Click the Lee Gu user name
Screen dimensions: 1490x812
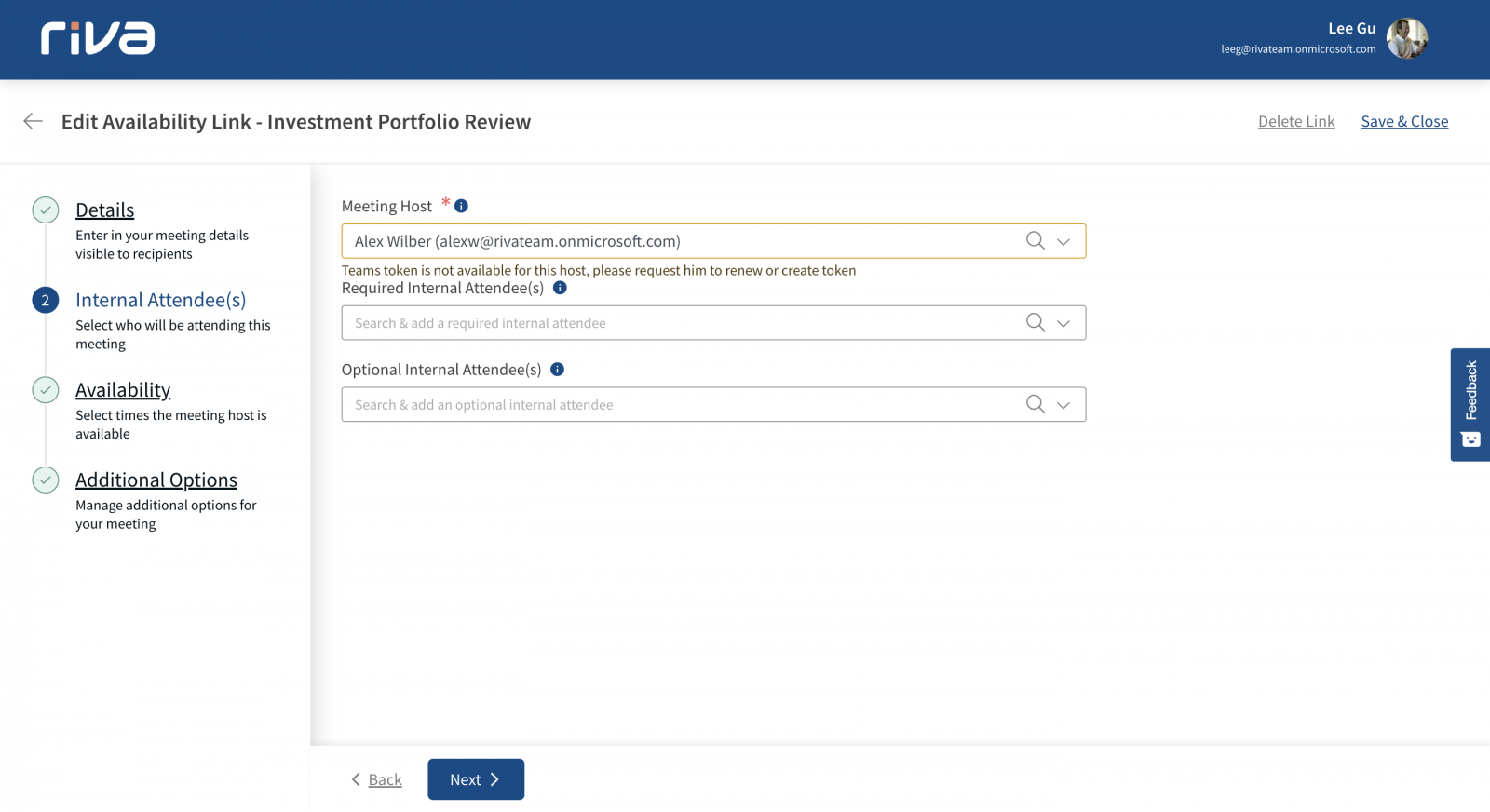tap(1351, 28)
